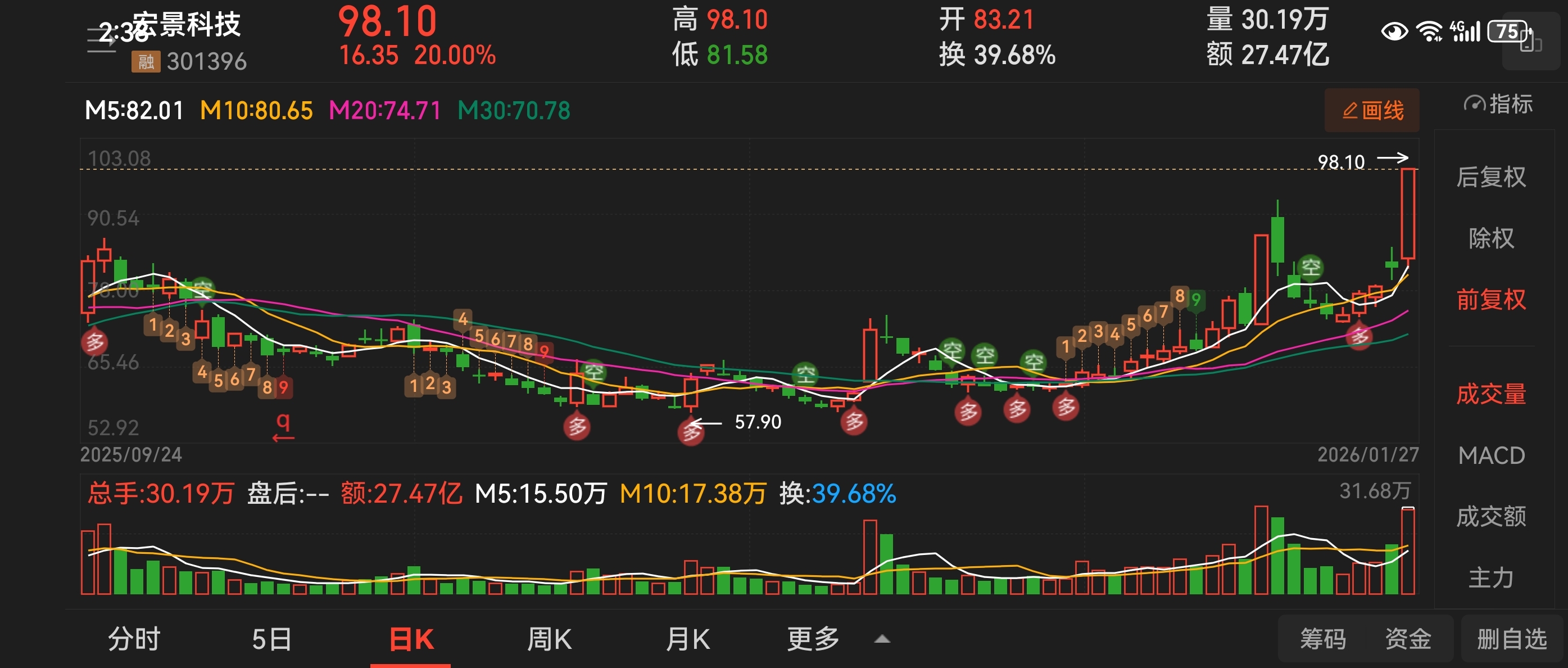Open the 指标 gauge indicator settings
The width and height of the screenshot is (1568, 668).
(x=1497, y=105)
